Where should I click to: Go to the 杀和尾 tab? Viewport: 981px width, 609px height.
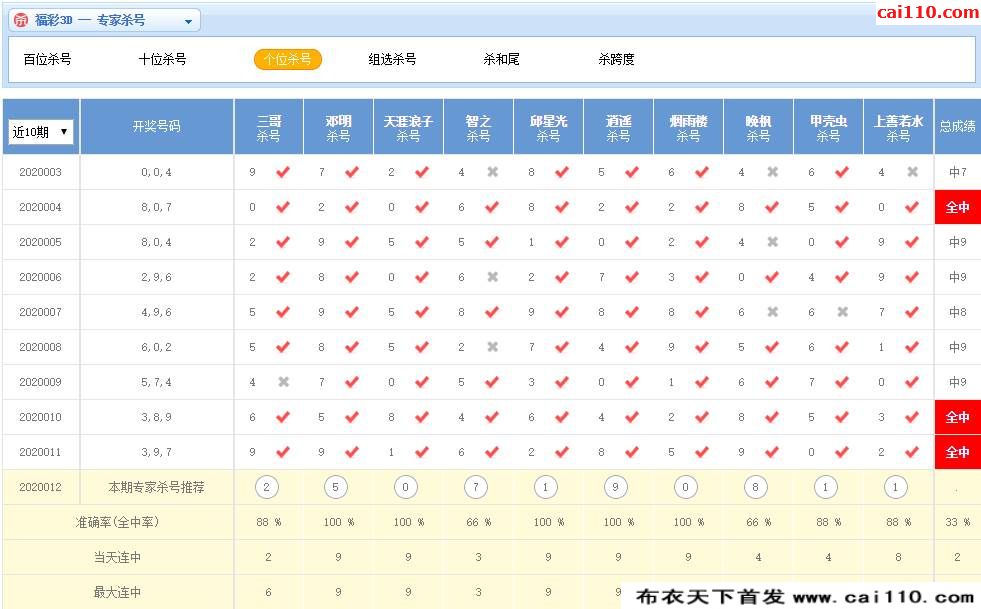click(x=501, y=59)
